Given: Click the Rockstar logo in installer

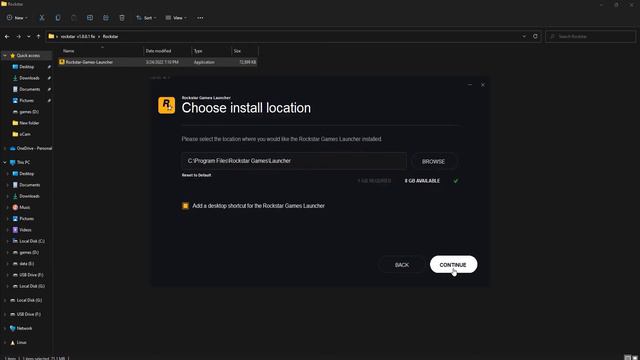Looking at the screenshot, I should click(x=167, y=105).
